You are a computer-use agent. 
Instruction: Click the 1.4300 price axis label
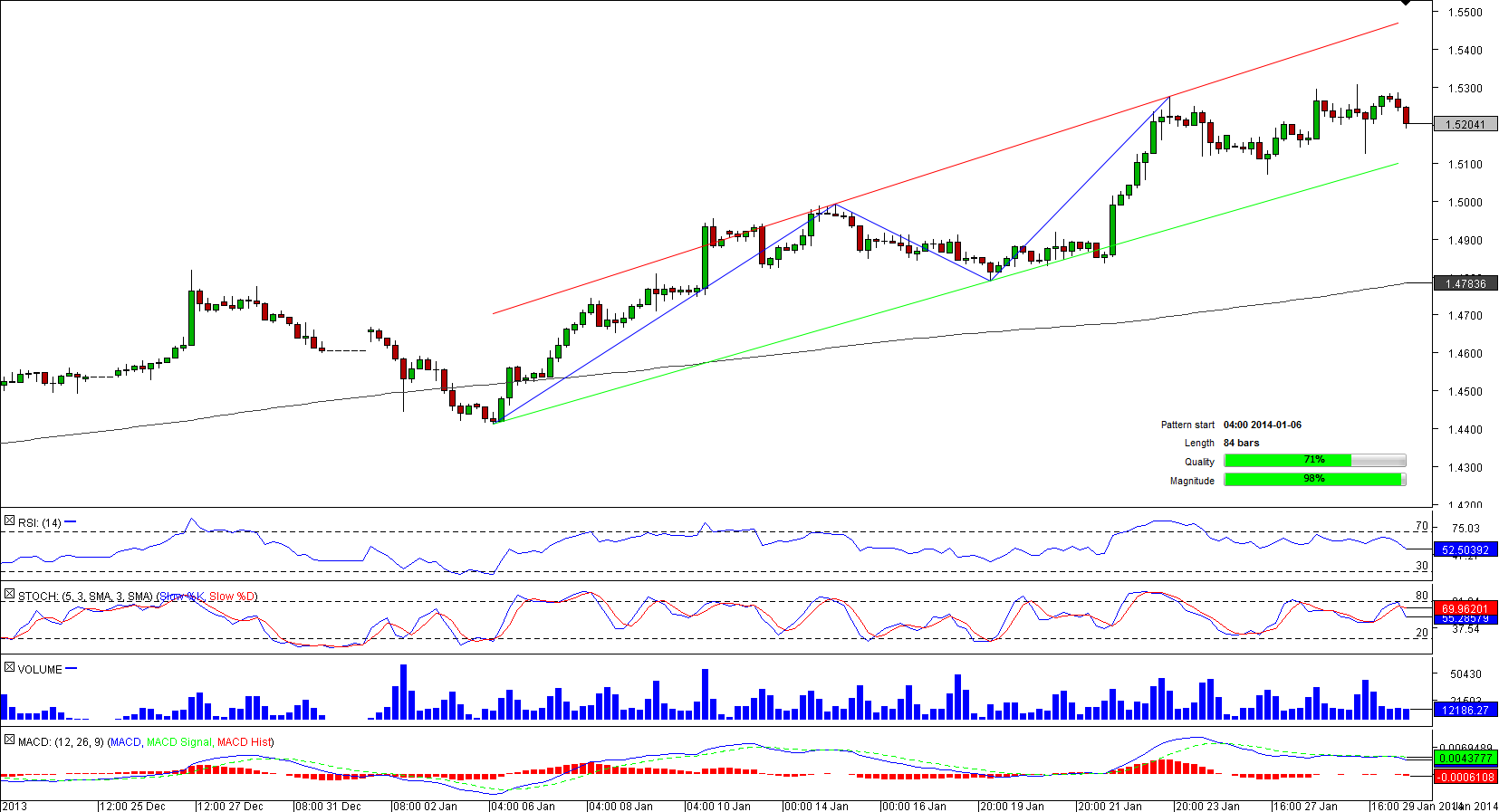click(1465, 468)
